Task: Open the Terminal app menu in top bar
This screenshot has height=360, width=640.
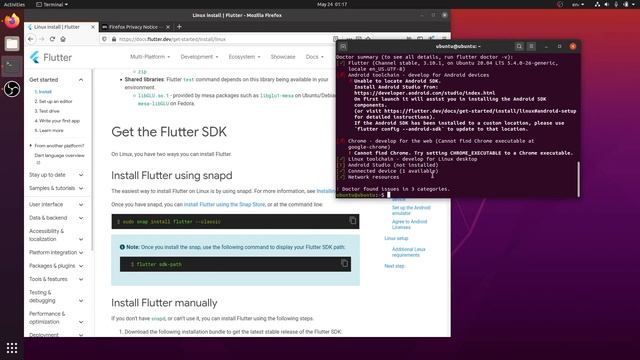Action: coord(52,4)
